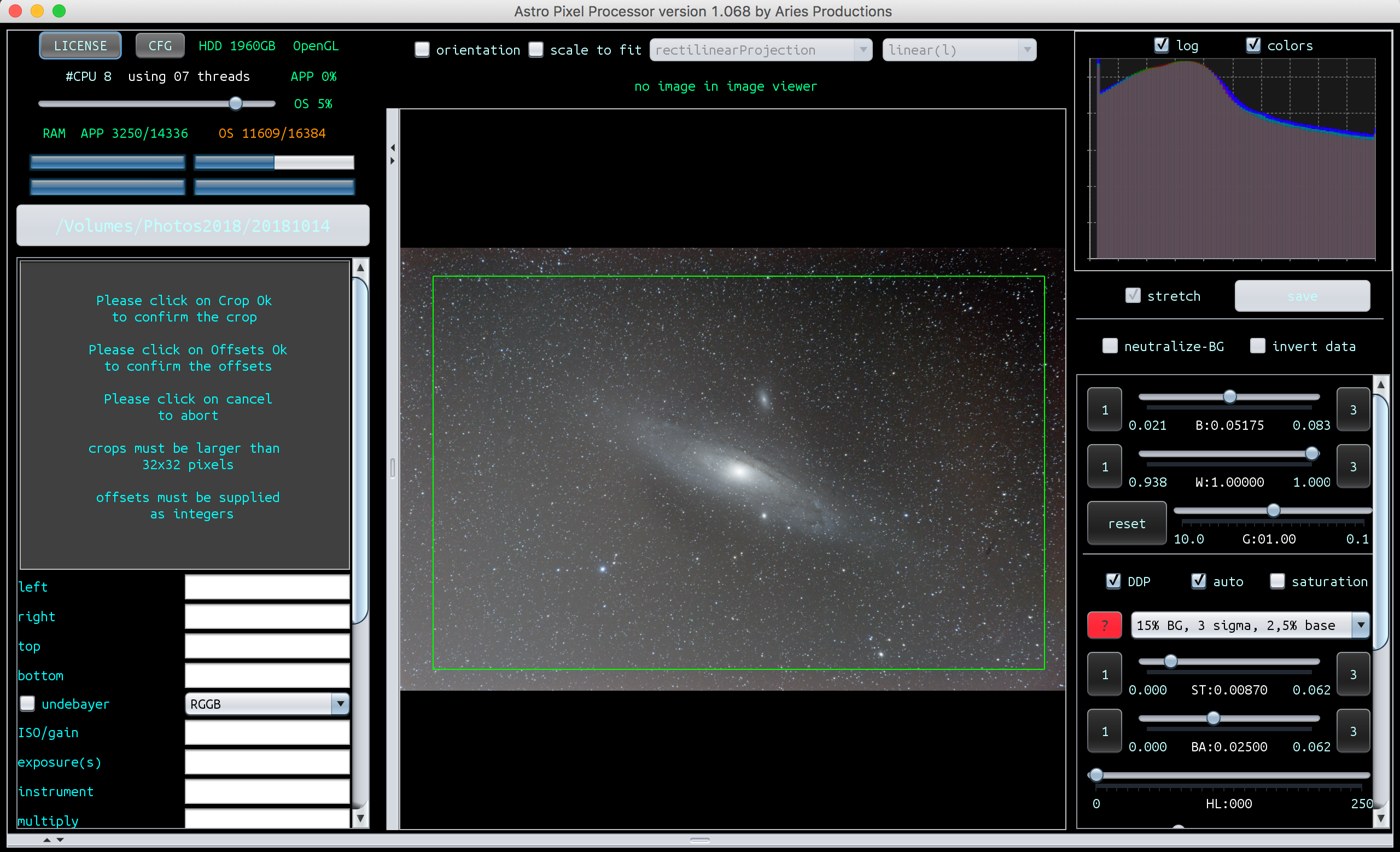
Task: Click up arrow of the stretch settings scrollbar
Action: point(1381,384)
